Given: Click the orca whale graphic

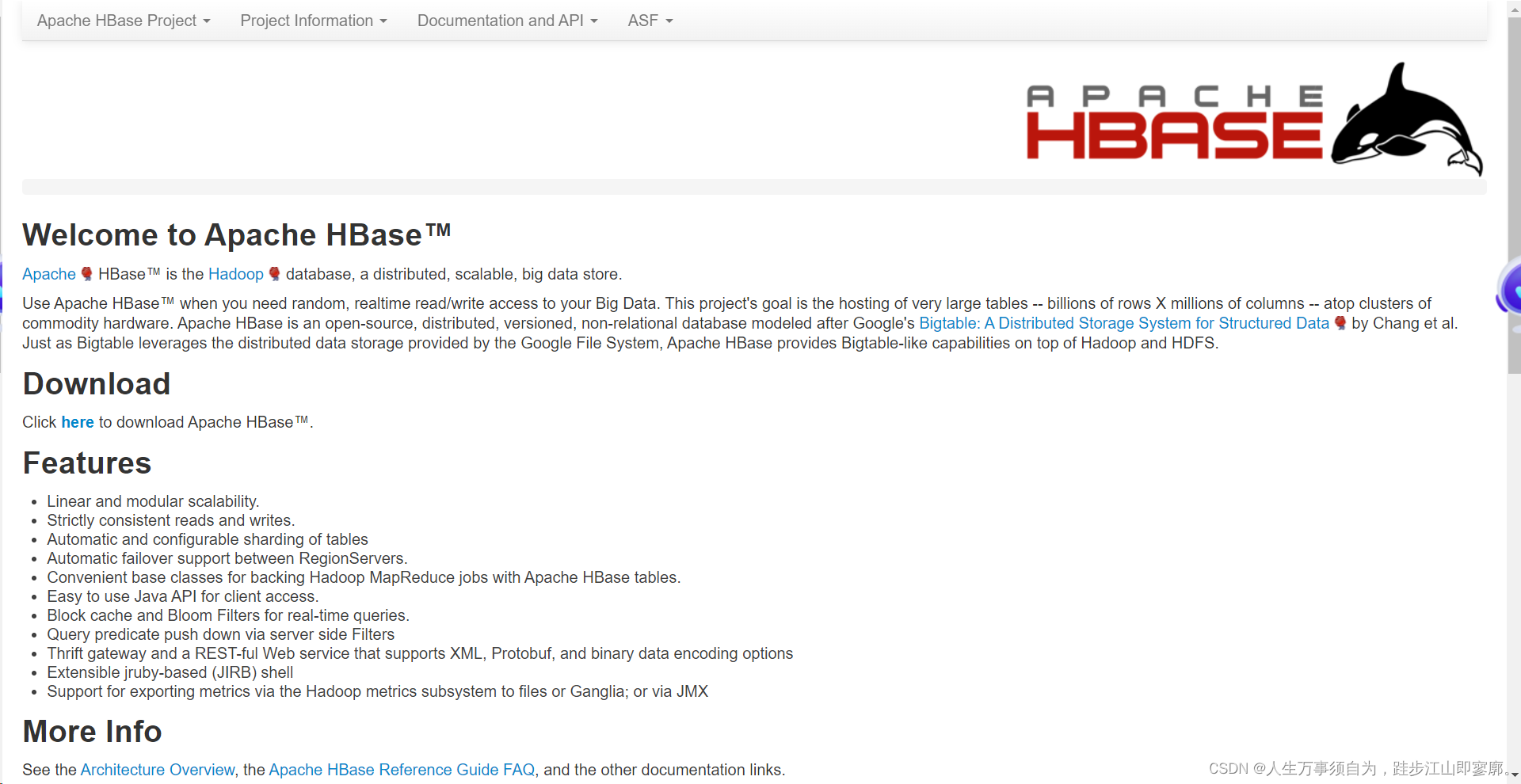Looking at the screenshot, I should (x=1406, y=119).
